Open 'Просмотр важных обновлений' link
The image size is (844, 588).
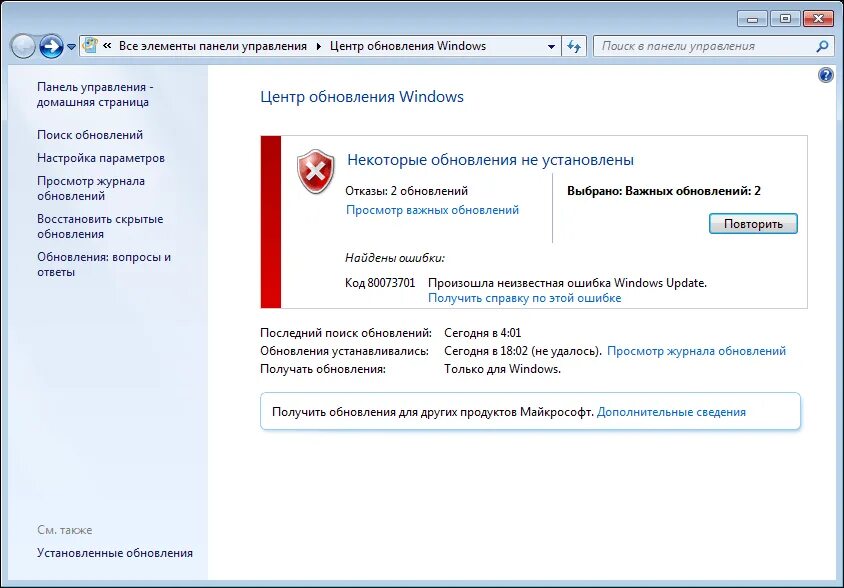pos(432,210)
